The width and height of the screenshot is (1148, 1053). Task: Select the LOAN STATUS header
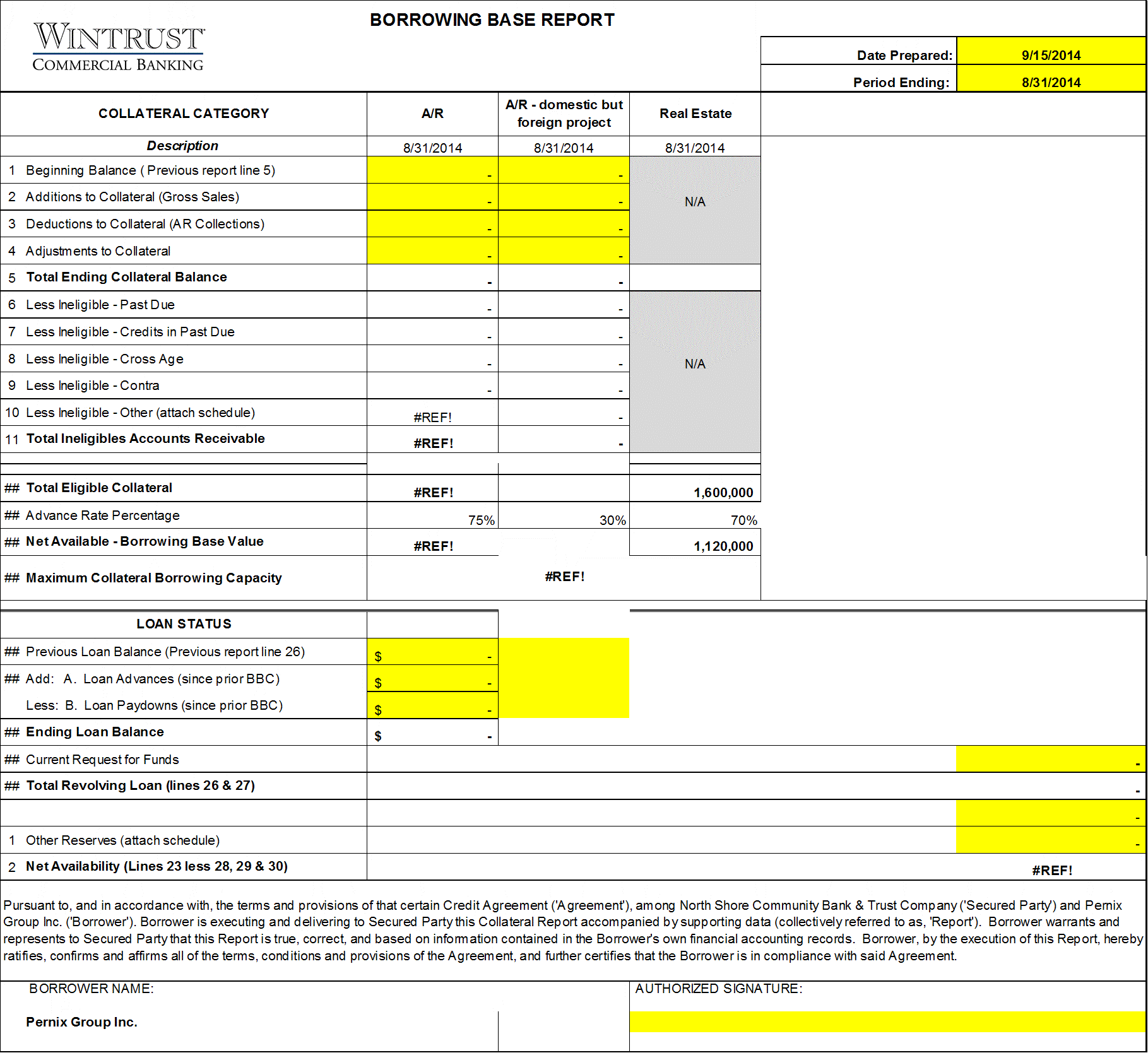pyautogui.click(x=184, y=624)
